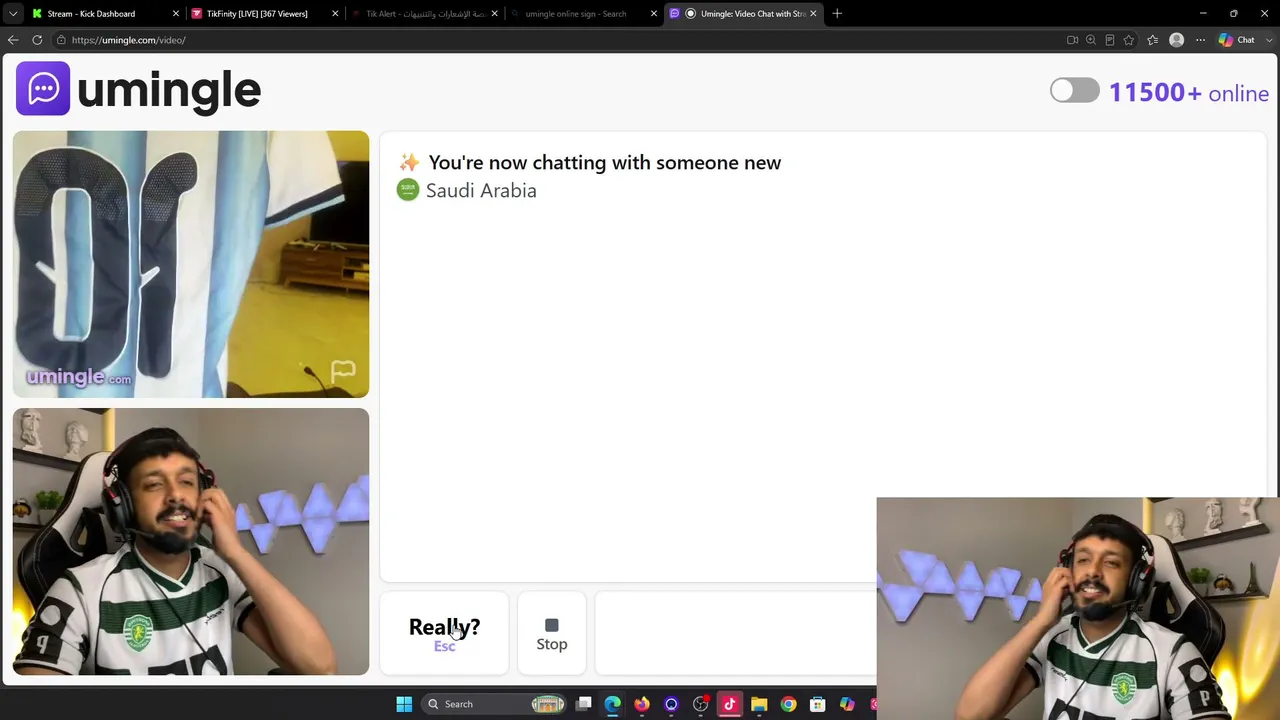Open browser settings and more menu
Screen dimensions: 1280x720
[1200, 40]
